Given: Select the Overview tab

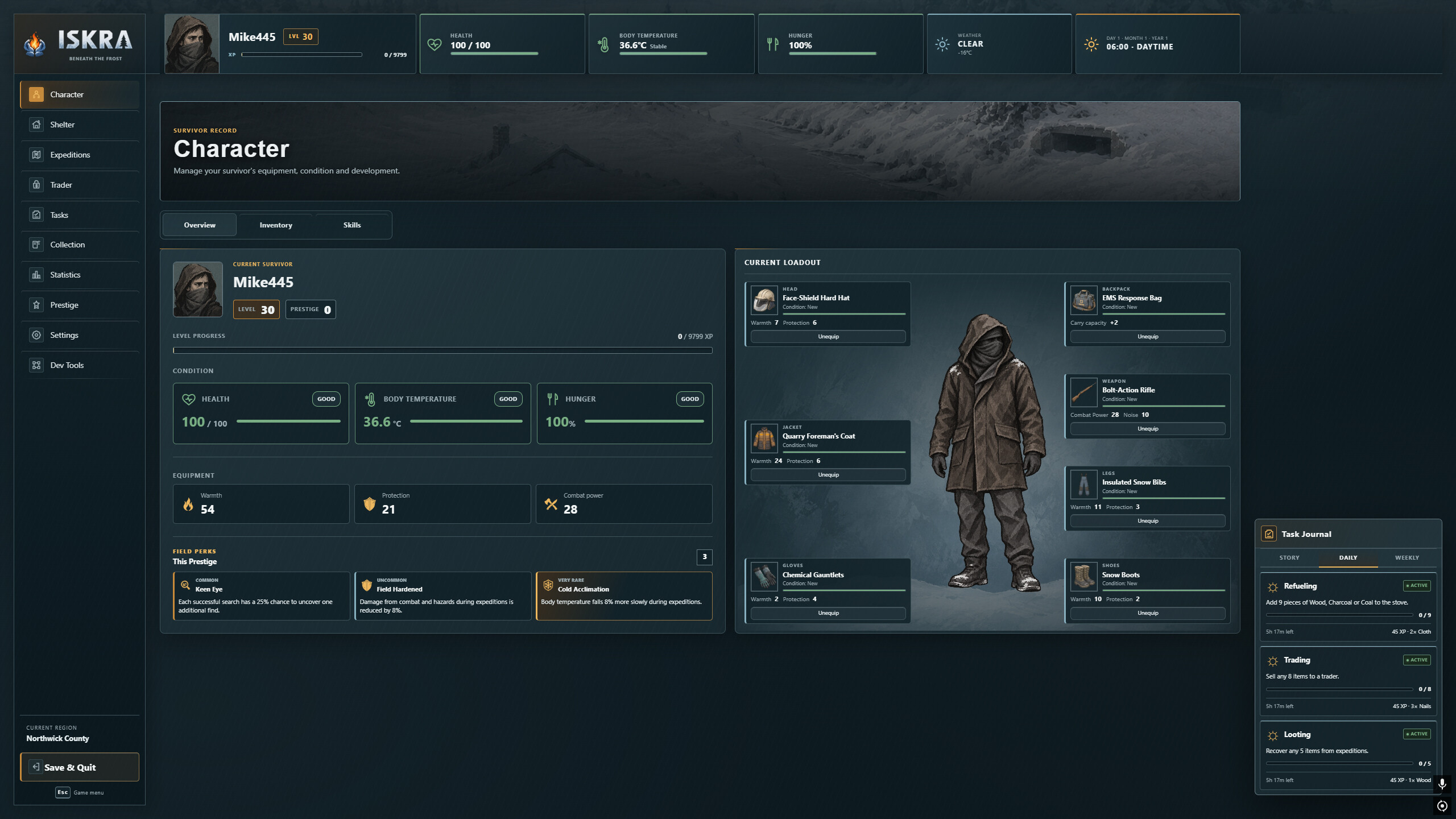Looking at the screenshot, I should (200, 225).
